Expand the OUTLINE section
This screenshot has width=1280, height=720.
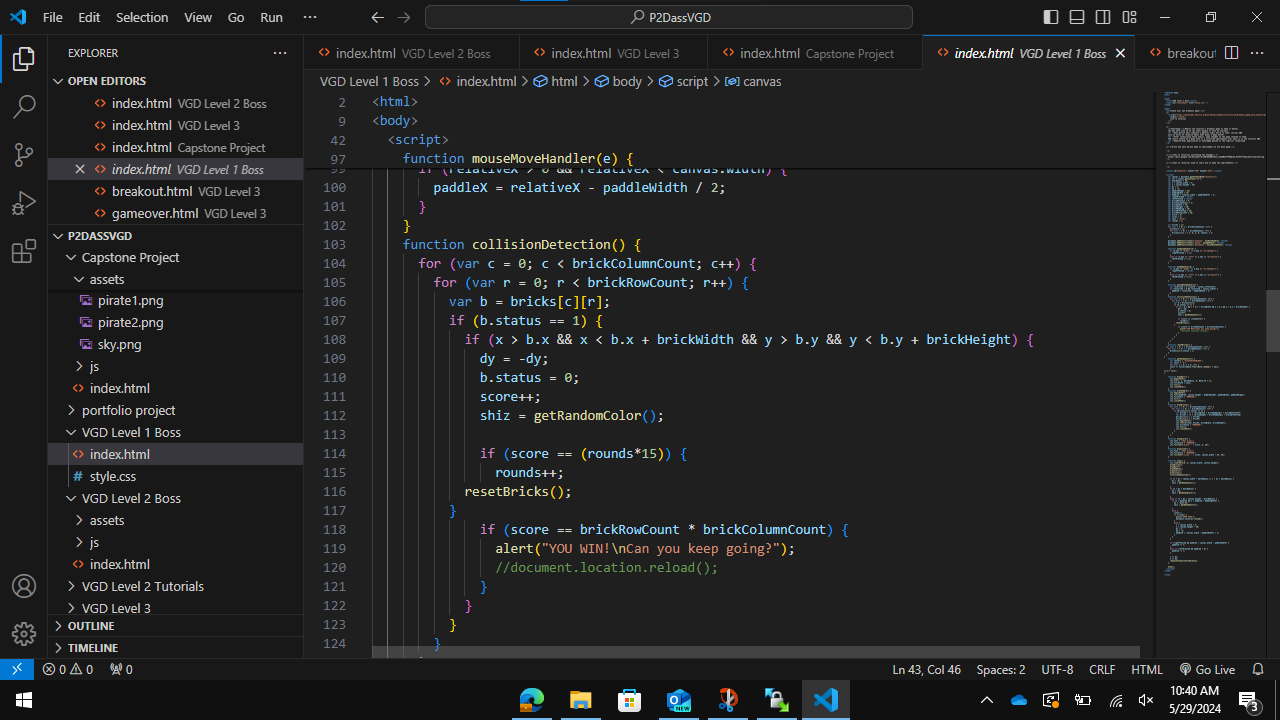(x=91, y=626)
